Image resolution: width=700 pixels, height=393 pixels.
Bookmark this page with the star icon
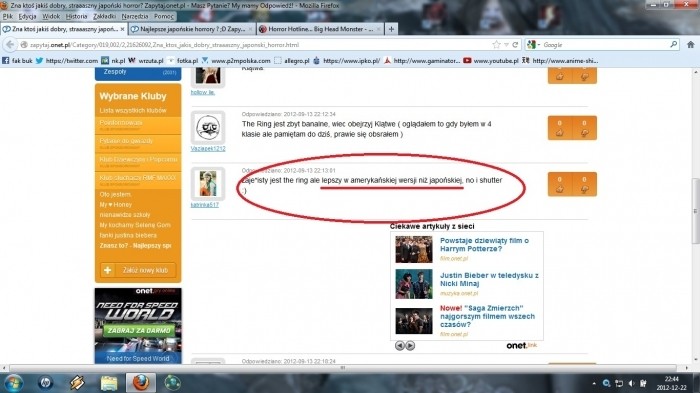click(x=496, y=45)
